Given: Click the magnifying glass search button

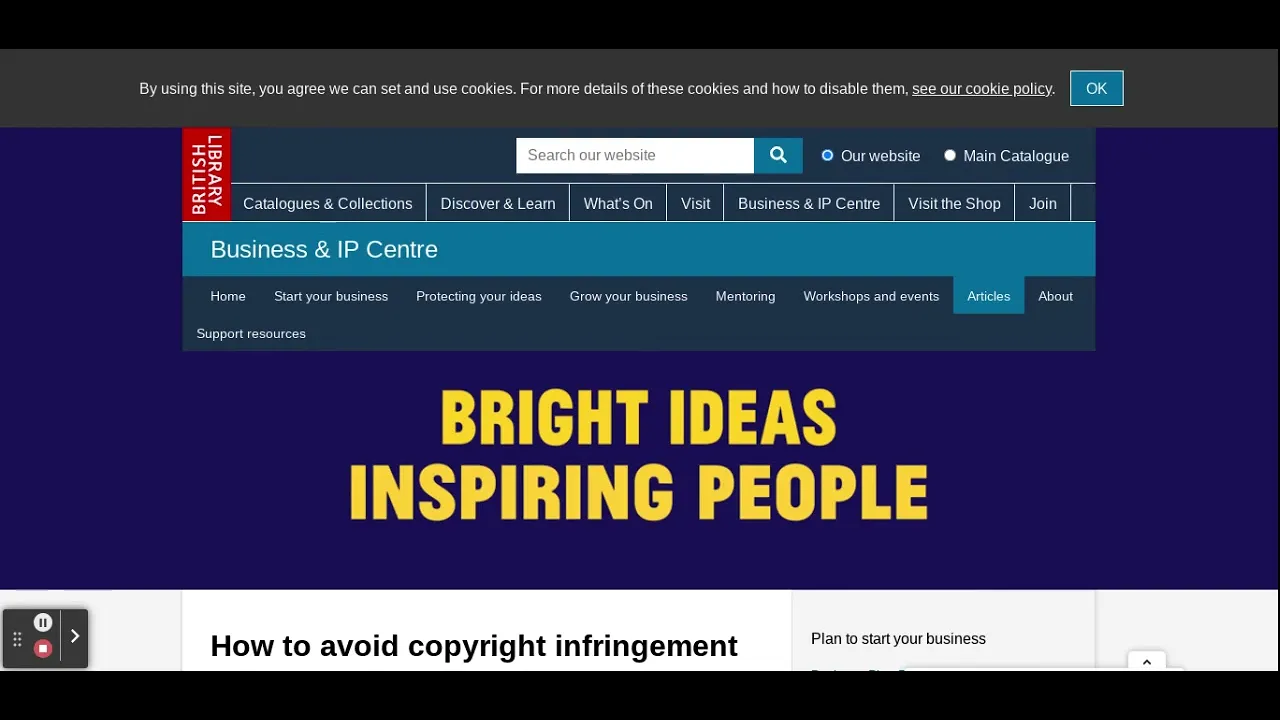Looking at the screenshot, I should pyautogui.click(x=778, y=155).
